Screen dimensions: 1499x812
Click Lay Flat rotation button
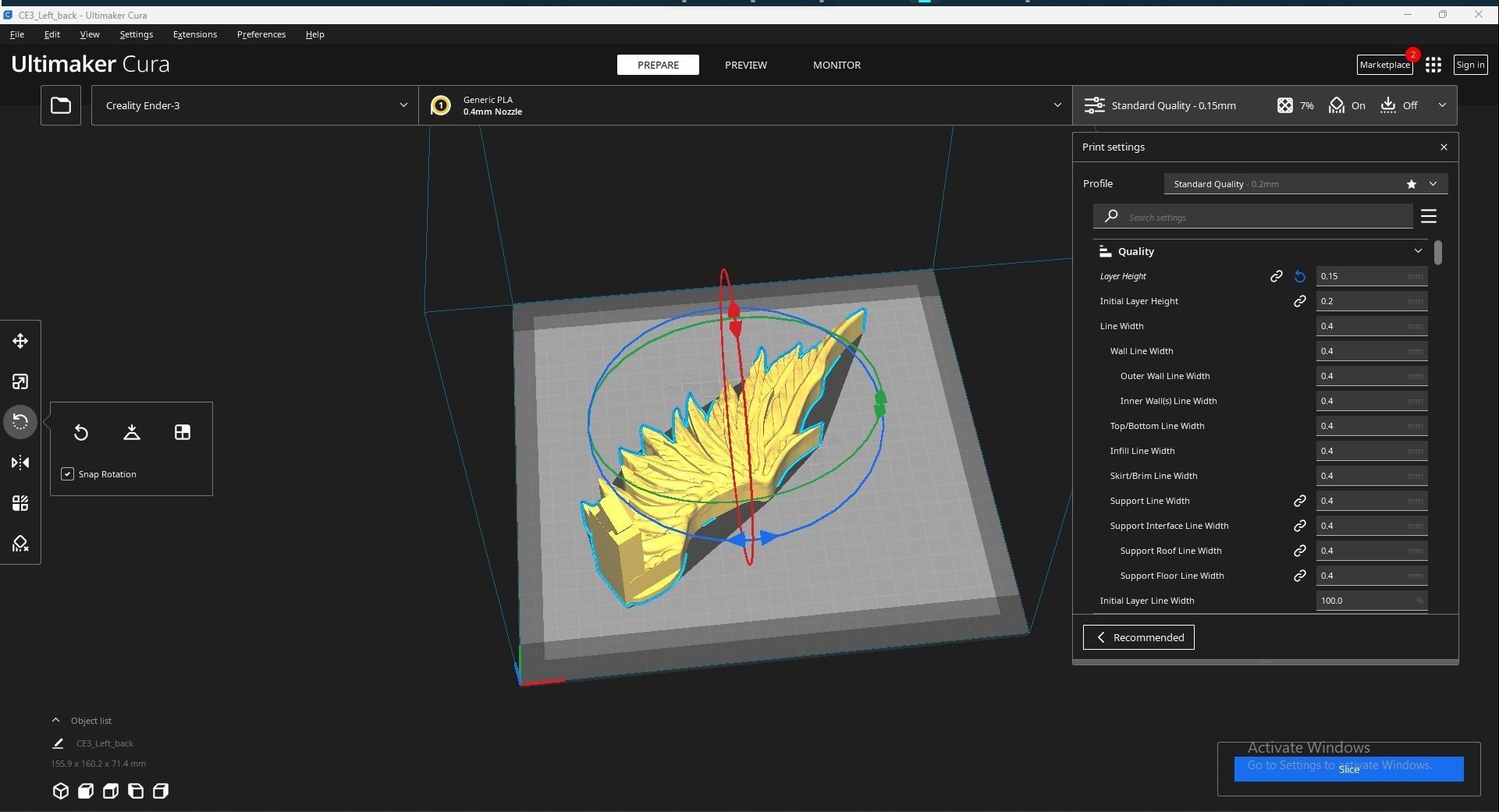point(132,432)
